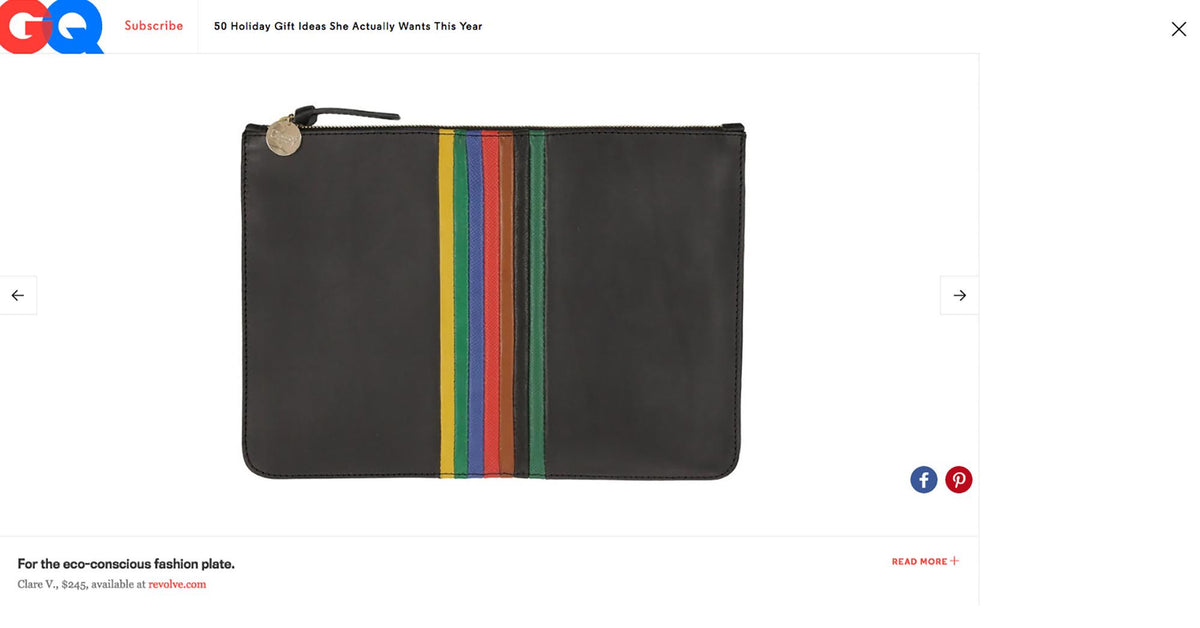This screenshot has width=1200, height=628.
Task: Open the Subscribe link in header
Action: click(x=154, y=26)
